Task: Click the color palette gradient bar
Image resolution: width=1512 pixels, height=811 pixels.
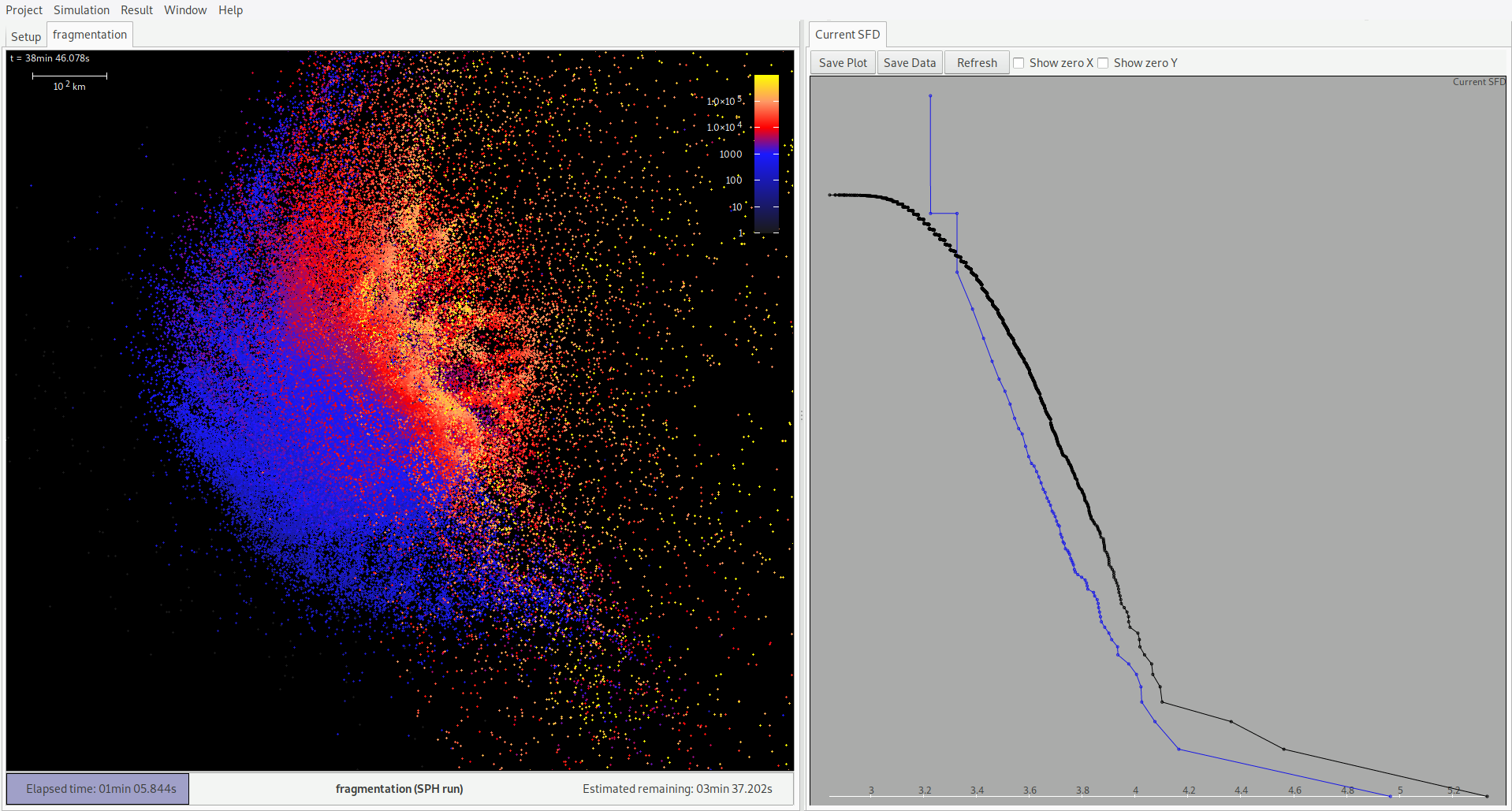Action: coord(766,154)
